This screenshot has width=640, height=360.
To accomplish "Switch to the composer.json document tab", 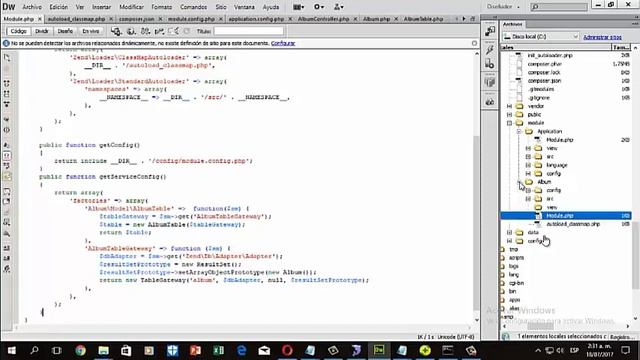I will coord(137,19).
